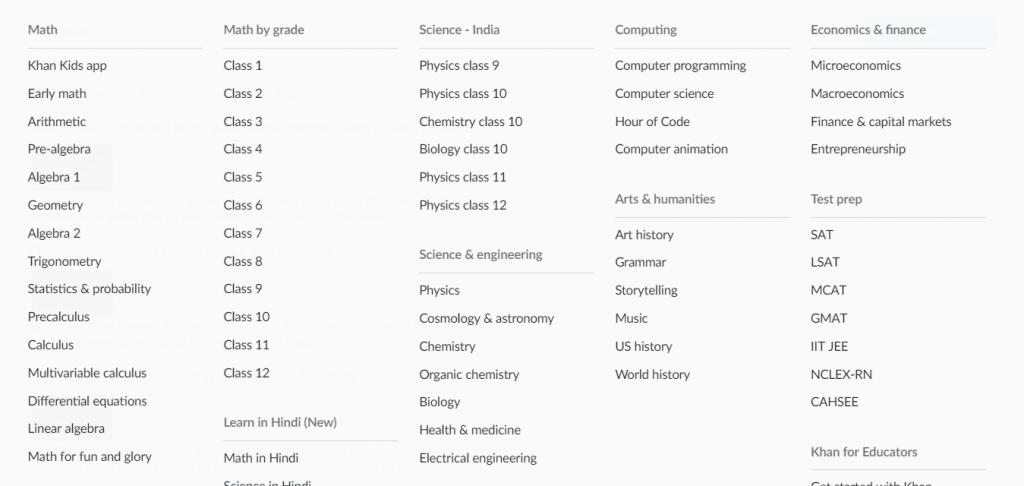Open Computer programming course
This screenshot has width=1024, height=486.
coord(680,66)
